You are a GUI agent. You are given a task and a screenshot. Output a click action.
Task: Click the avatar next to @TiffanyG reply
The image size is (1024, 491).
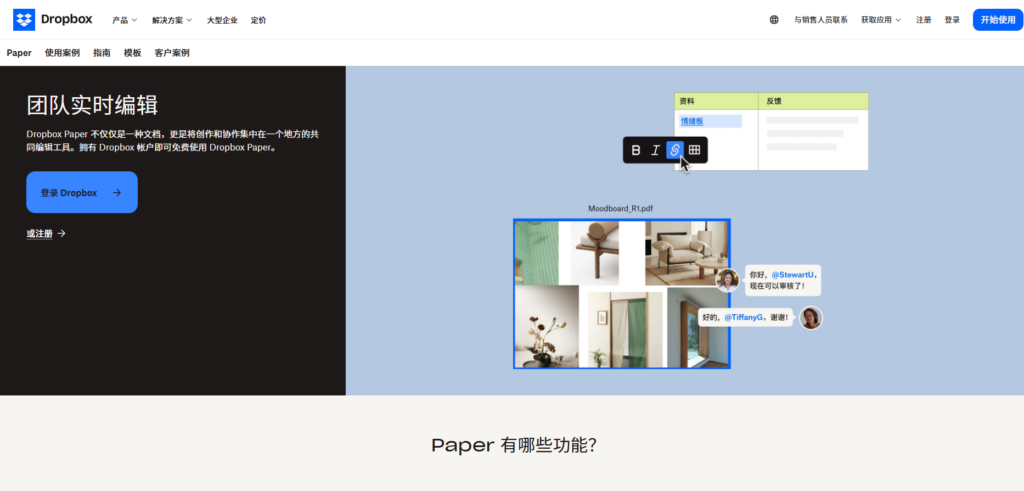811,318
